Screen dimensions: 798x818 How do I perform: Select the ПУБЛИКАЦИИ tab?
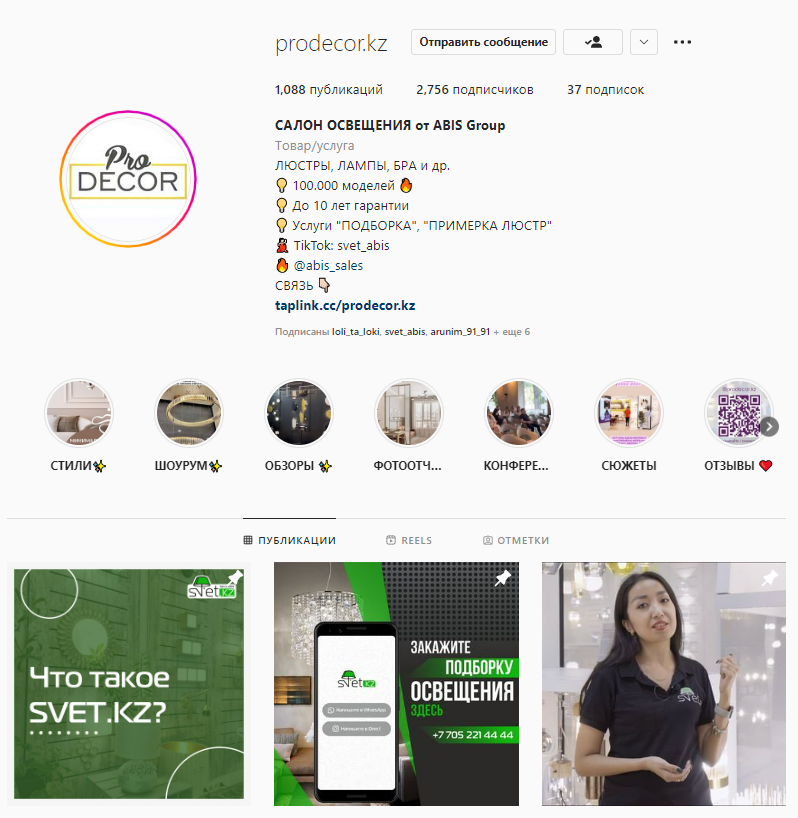coord(289,540)
